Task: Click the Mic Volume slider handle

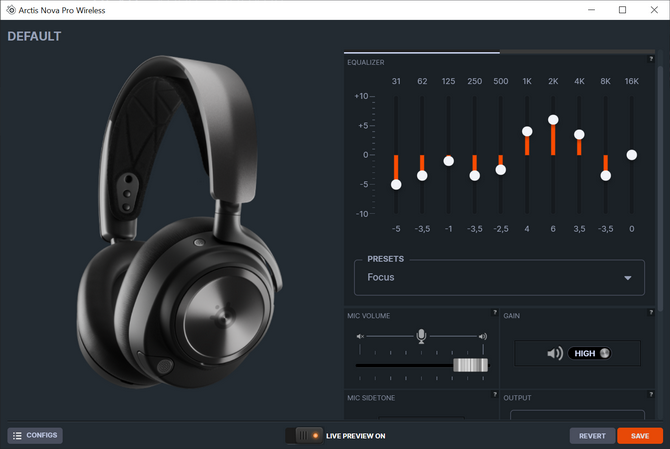Action: pyautogui.click(x=470, y=365)
